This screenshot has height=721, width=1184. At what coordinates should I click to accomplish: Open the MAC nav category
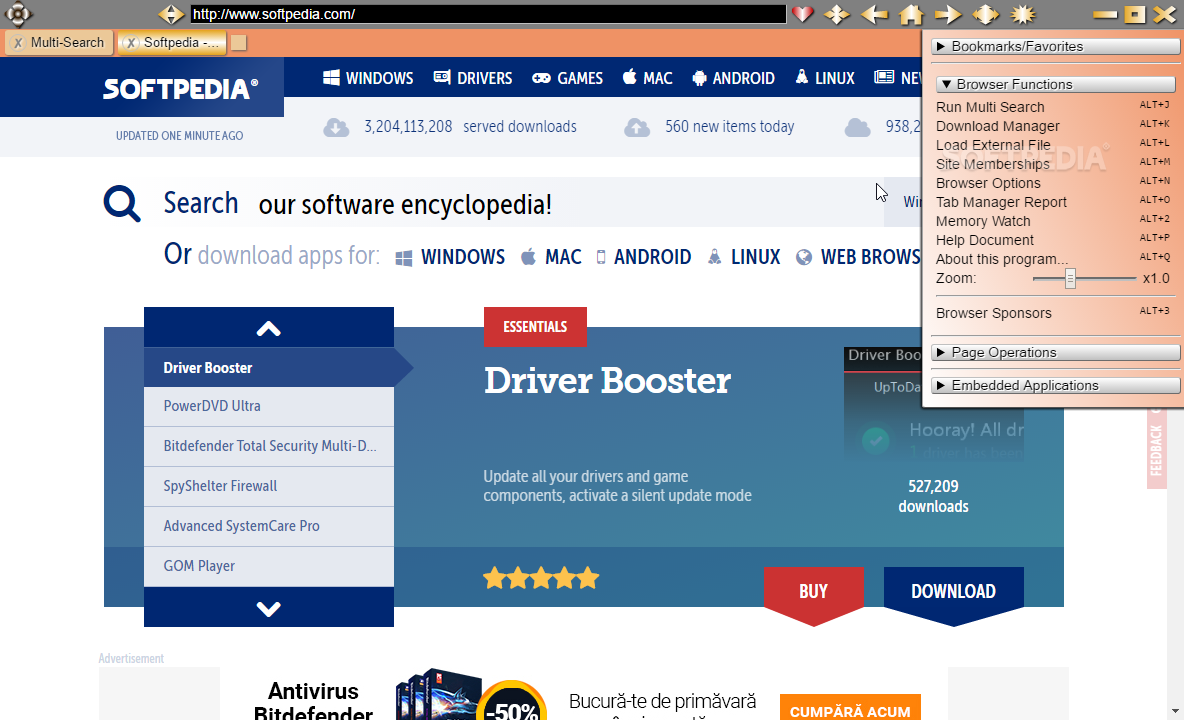tap(648, 78)
